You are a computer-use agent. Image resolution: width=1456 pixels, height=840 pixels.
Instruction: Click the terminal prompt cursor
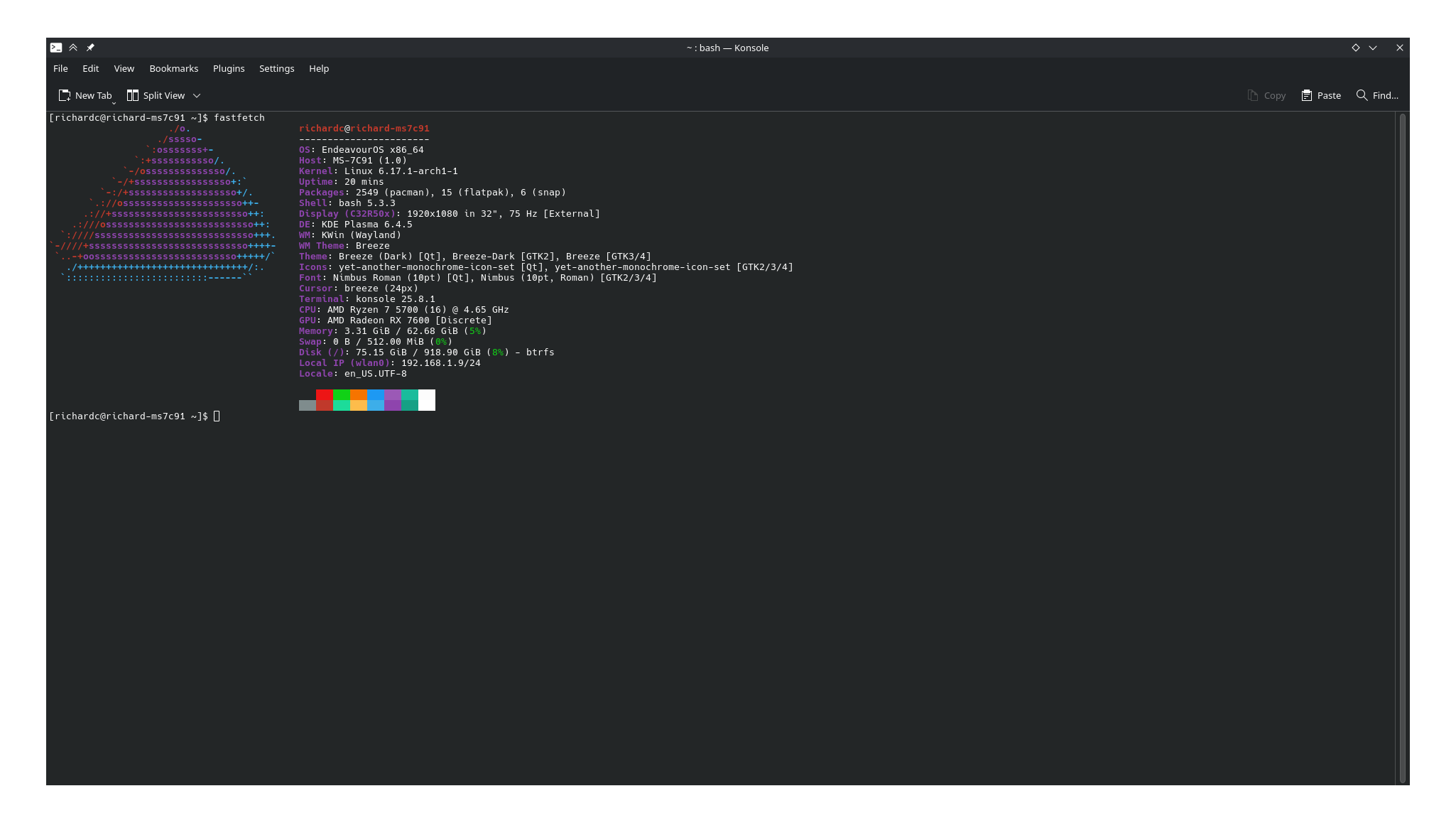click(x=217, y=416)
